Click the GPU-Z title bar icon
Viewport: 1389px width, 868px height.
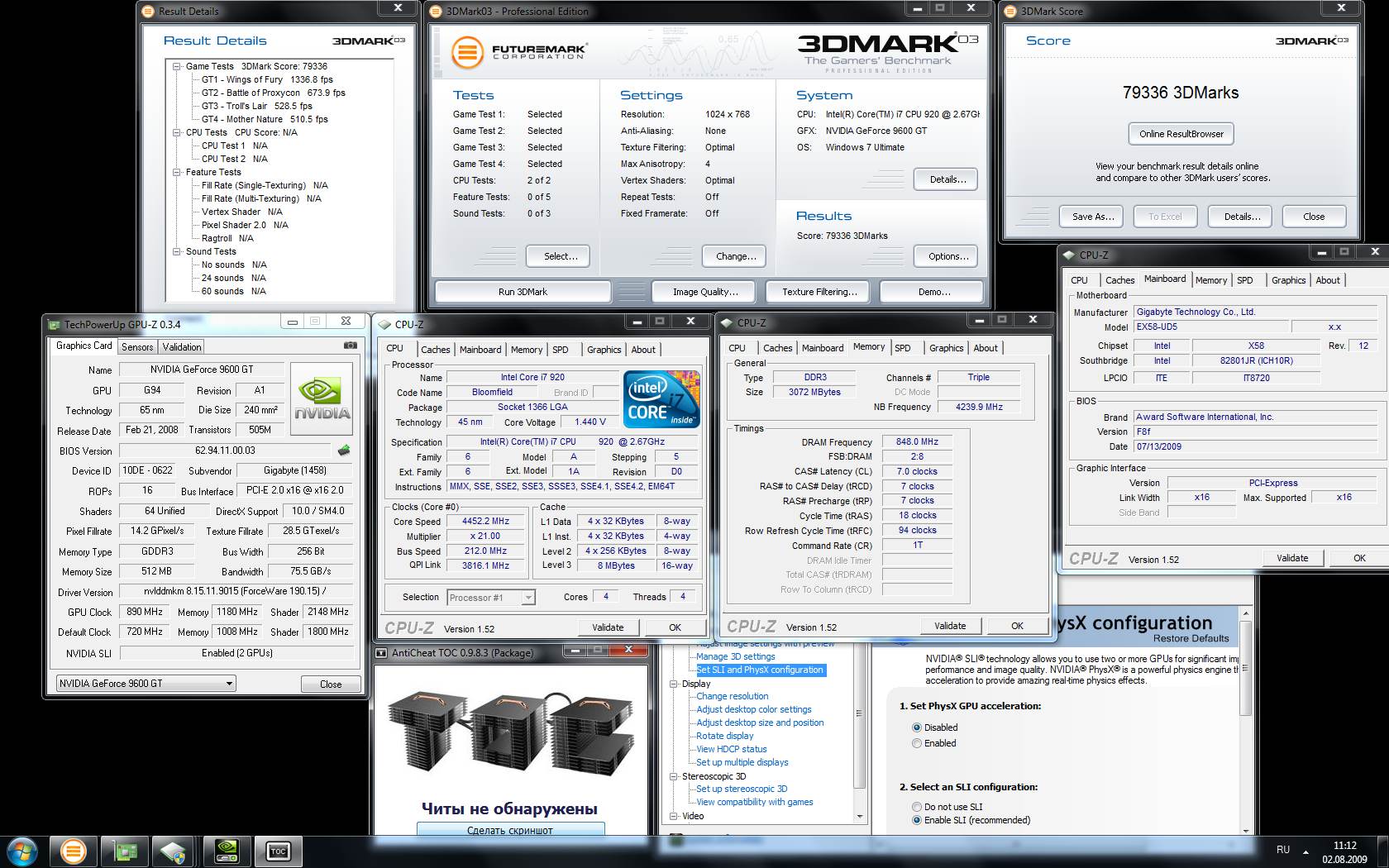(x=55, y=325)
